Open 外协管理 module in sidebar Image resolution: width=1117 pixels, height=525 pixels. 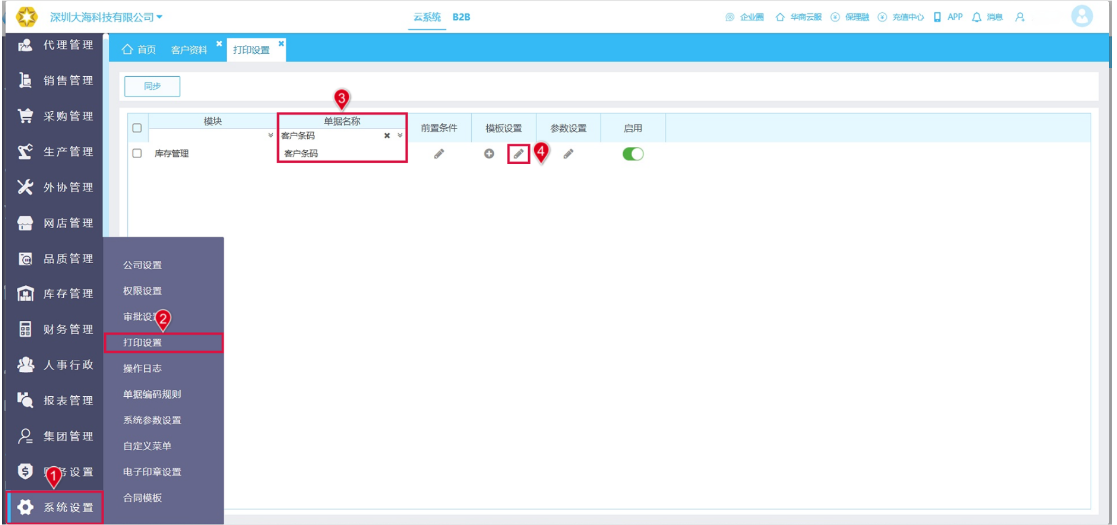coord(54,187)
